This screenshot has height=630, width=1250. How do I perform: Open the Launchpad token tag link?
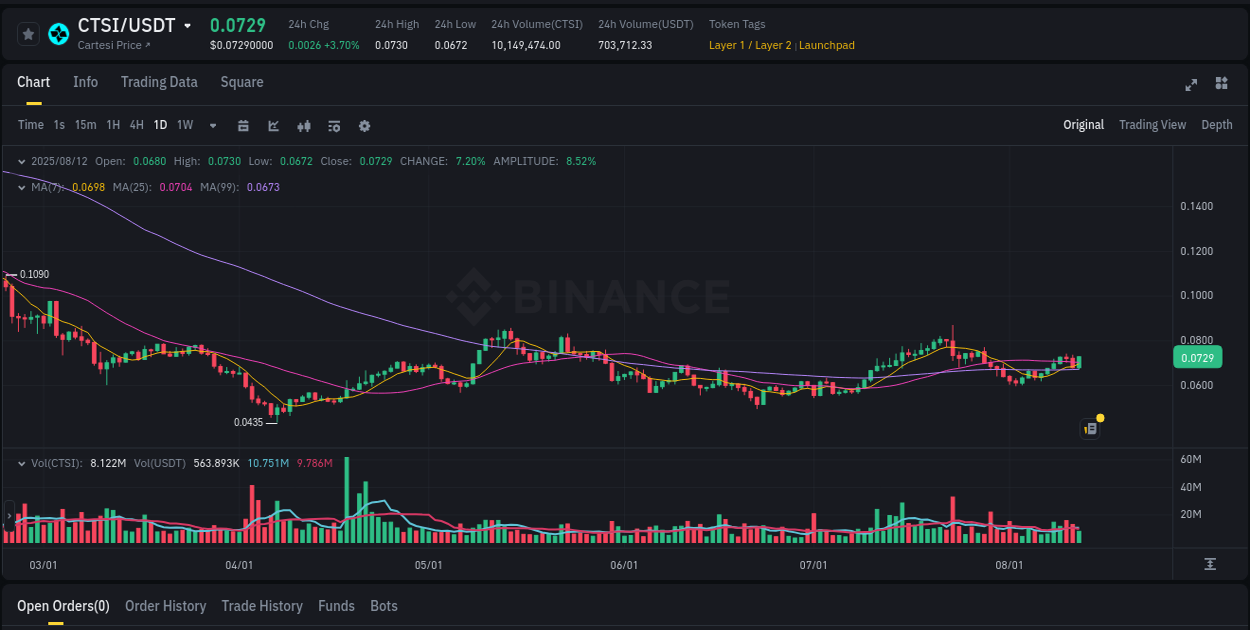[826, 45]
